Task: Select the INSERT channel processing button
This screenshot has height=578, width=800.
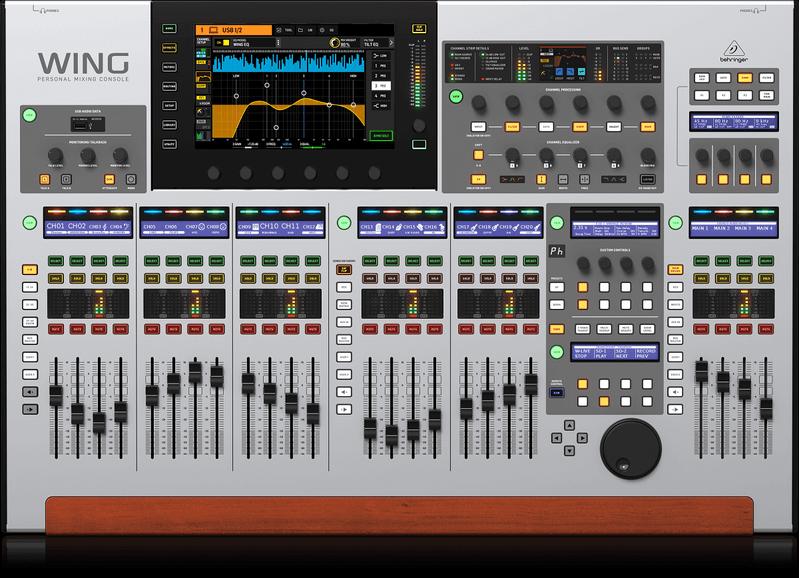Action: 613,127
